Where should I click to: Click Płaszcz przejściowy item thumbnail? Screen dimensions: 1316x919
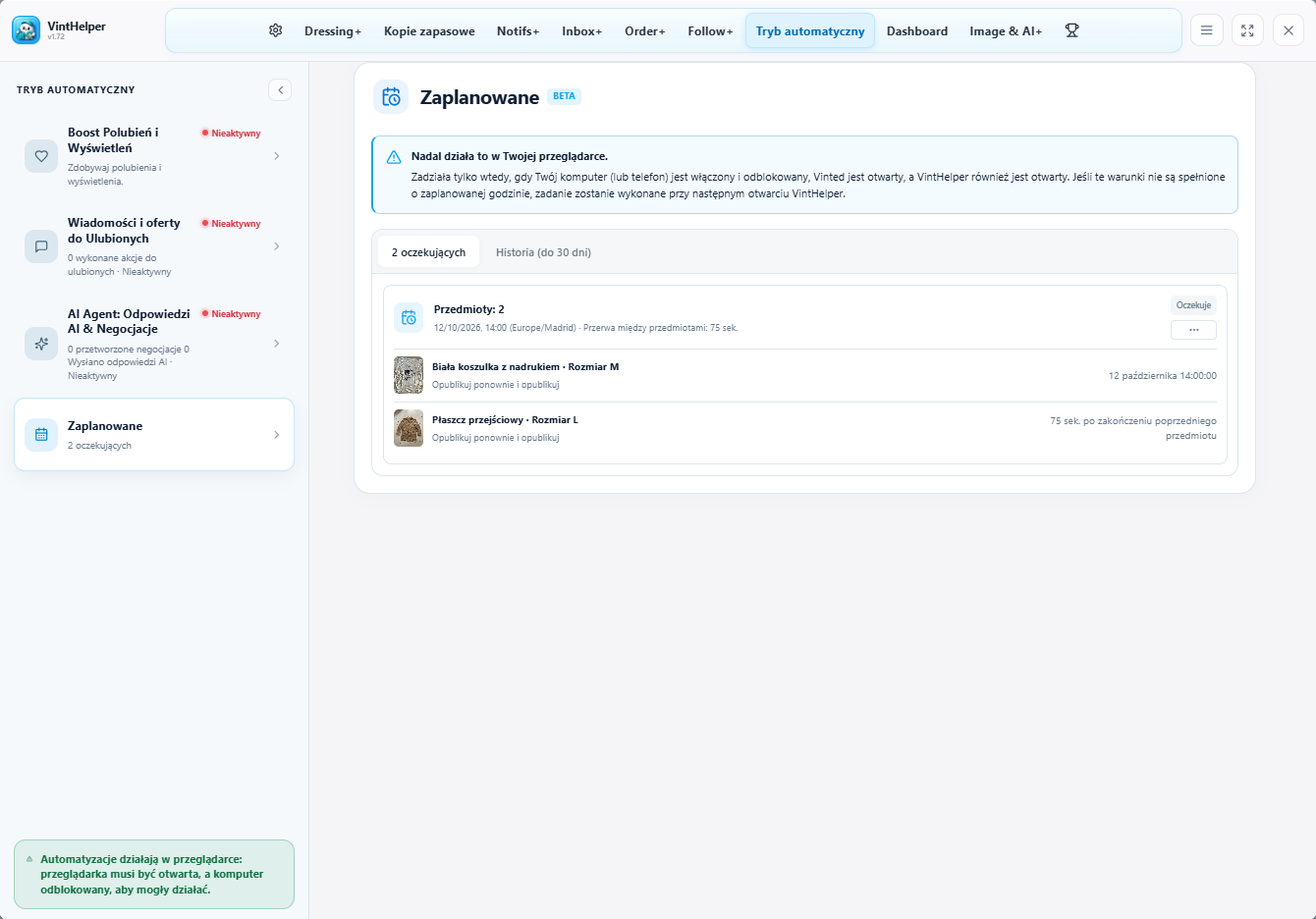pos(409,428)
